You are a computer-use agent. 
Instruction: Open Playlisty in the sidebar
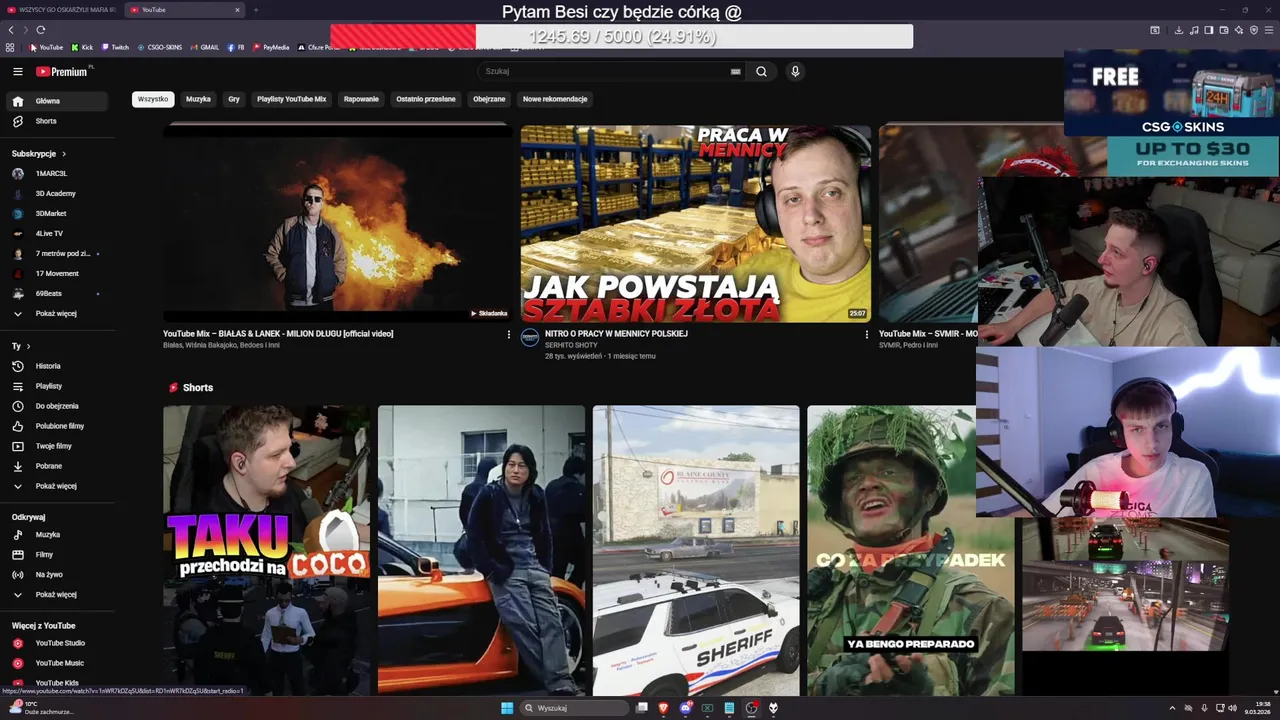pos(56,386)
